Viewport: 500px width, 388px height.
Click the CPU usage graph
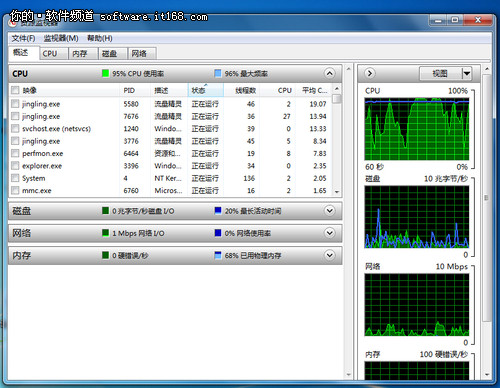pyautogui.click(x=417, y=129)
